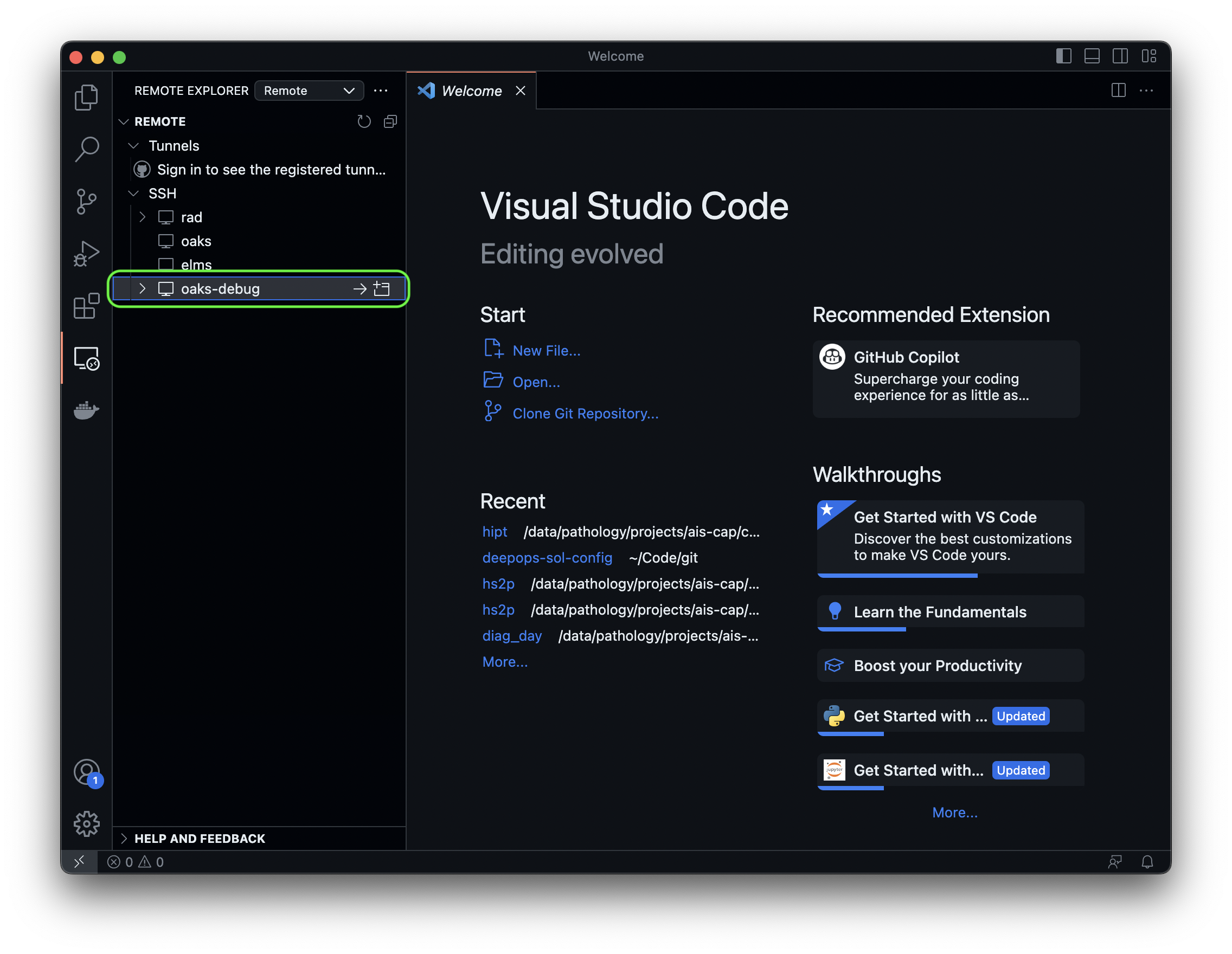Click More under Recent

505,661
